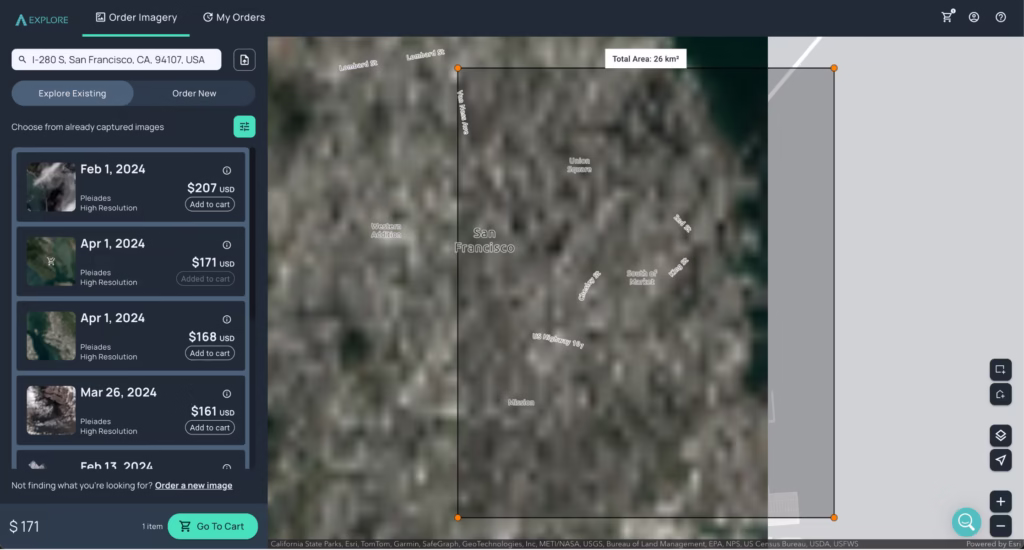
Task: Switch to the Order New toggle
Action: [x=194, y=93]
